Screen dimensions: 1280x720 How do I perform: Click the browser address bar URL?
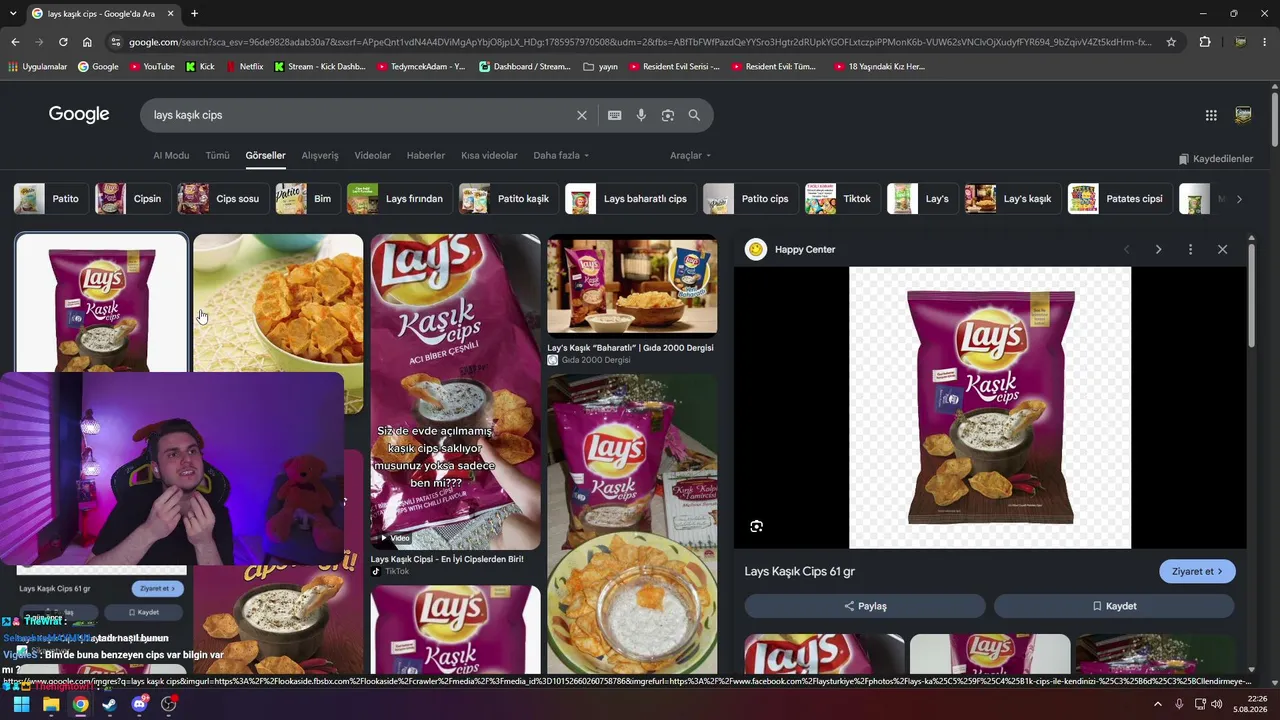pos(640,42)
